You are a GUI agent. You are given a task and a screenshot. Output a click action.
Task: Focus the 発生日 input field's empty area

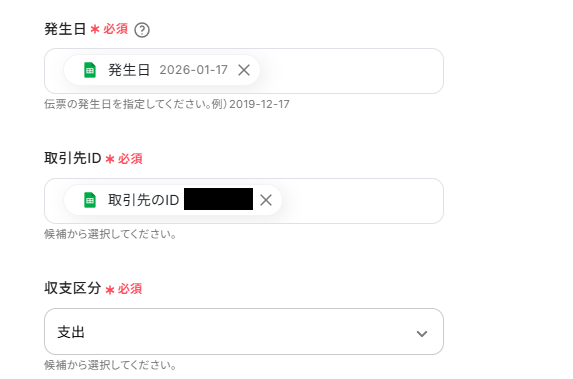(351, 71)
